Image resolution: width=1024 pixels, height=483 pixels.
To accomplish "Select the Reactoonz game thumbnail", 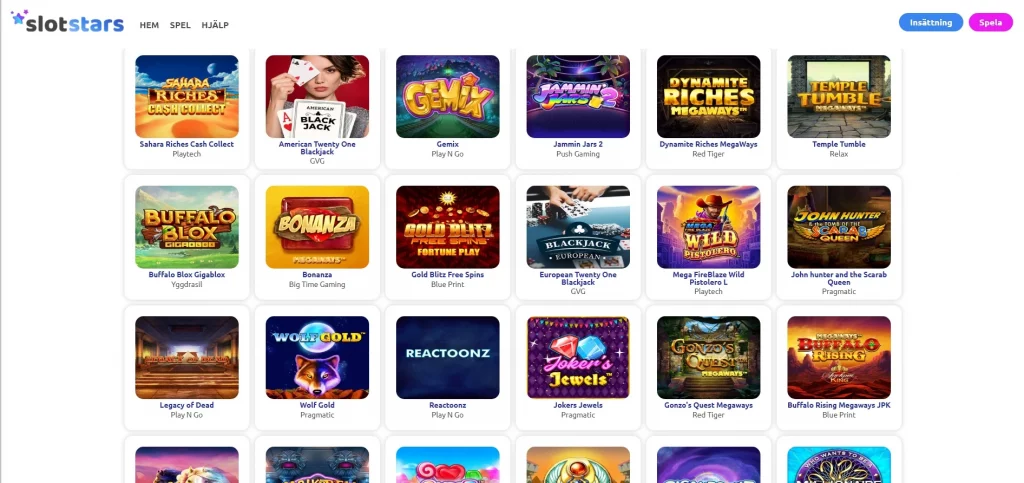I will click(447, 358).
